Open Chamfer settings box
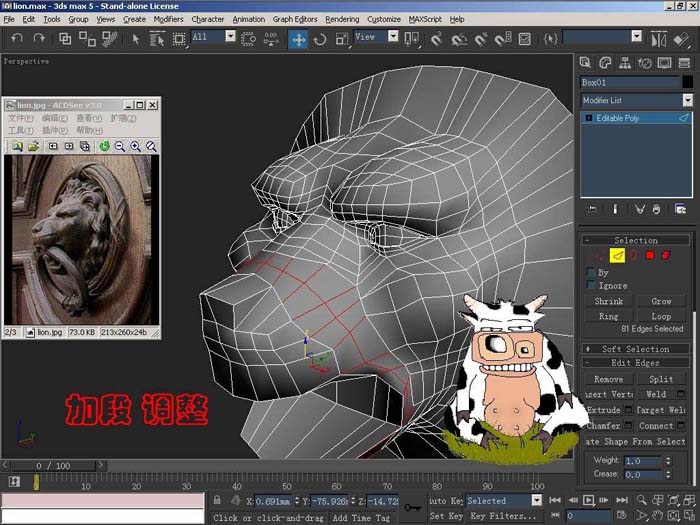700x525 pixels. 628,425
